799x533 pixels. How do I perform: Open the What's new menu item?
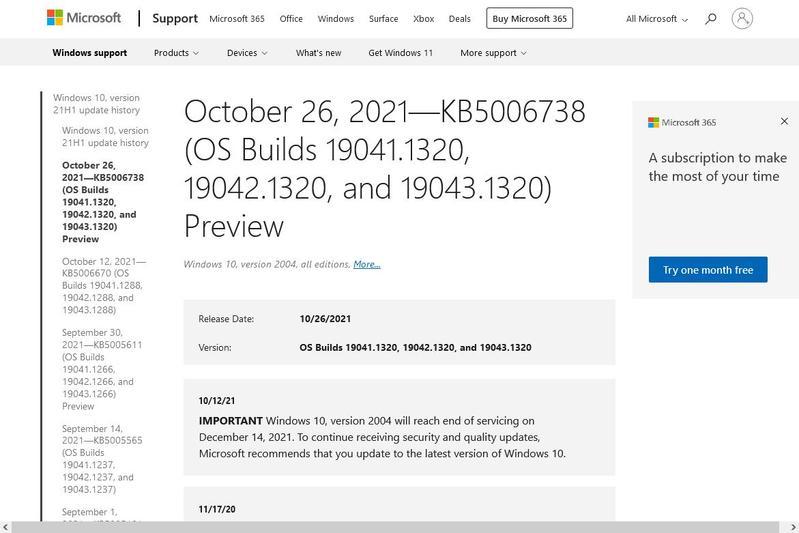(318, 53)
